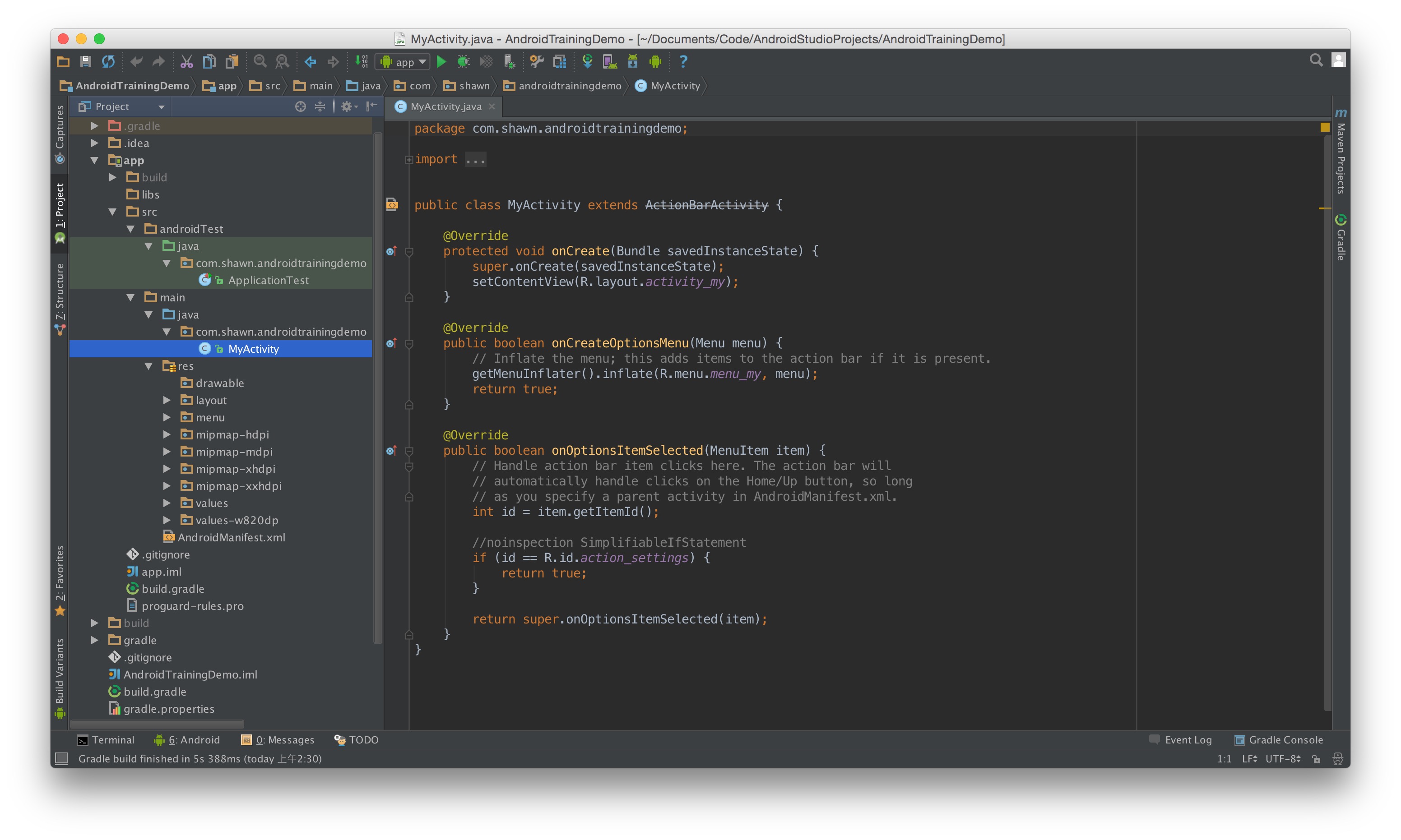Toggle the Favorites tool window
The width and height of the screenshot is (1401, 840).
coord(60,580)
